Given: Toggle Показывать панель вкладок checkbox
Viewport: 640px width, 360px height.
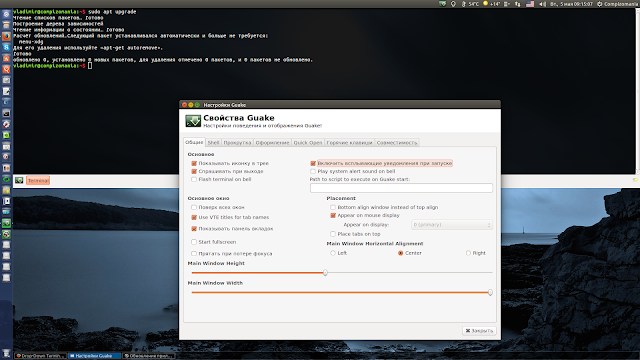Looking at the screenshot, I should point(194,229).
